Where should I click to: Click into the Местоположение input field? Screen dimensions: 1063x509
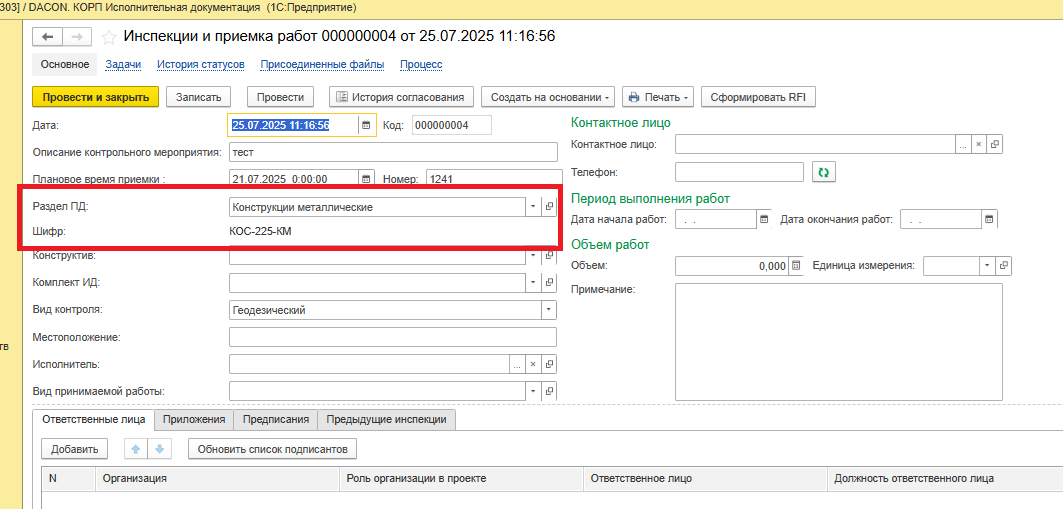pos(392,337)
